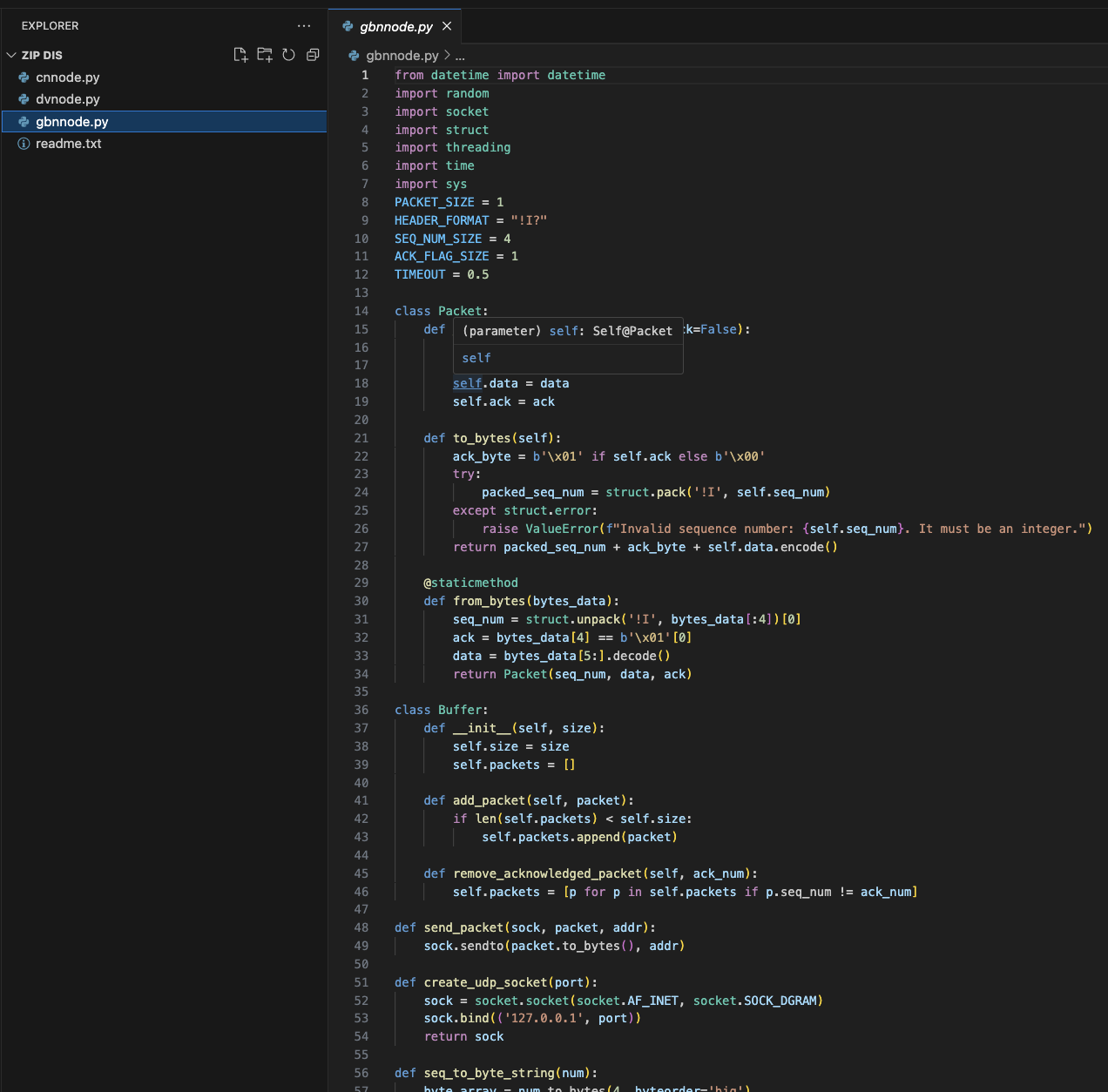Collapse the ZIP DIS folder tree
Screen dimensions: 1108x1092
coord(10,54)
